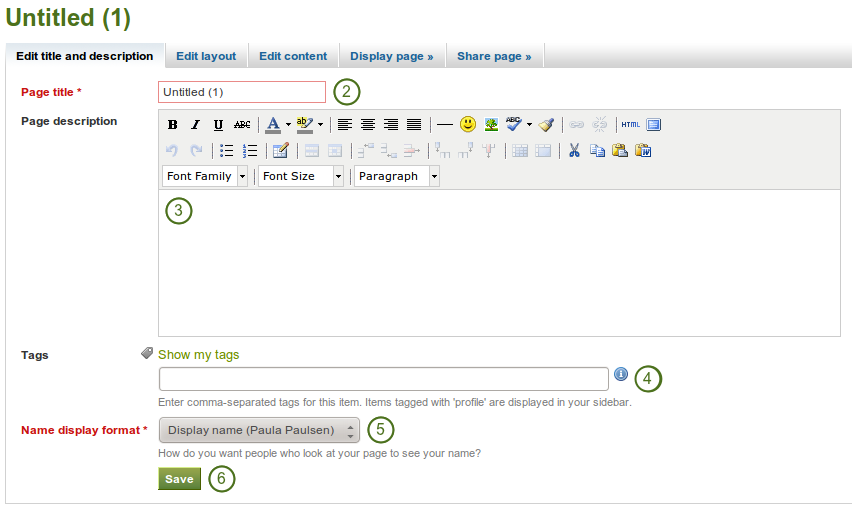The image size is (852, 510).
Task: Open the Font Size dropdown
Action: coord(301,176)
